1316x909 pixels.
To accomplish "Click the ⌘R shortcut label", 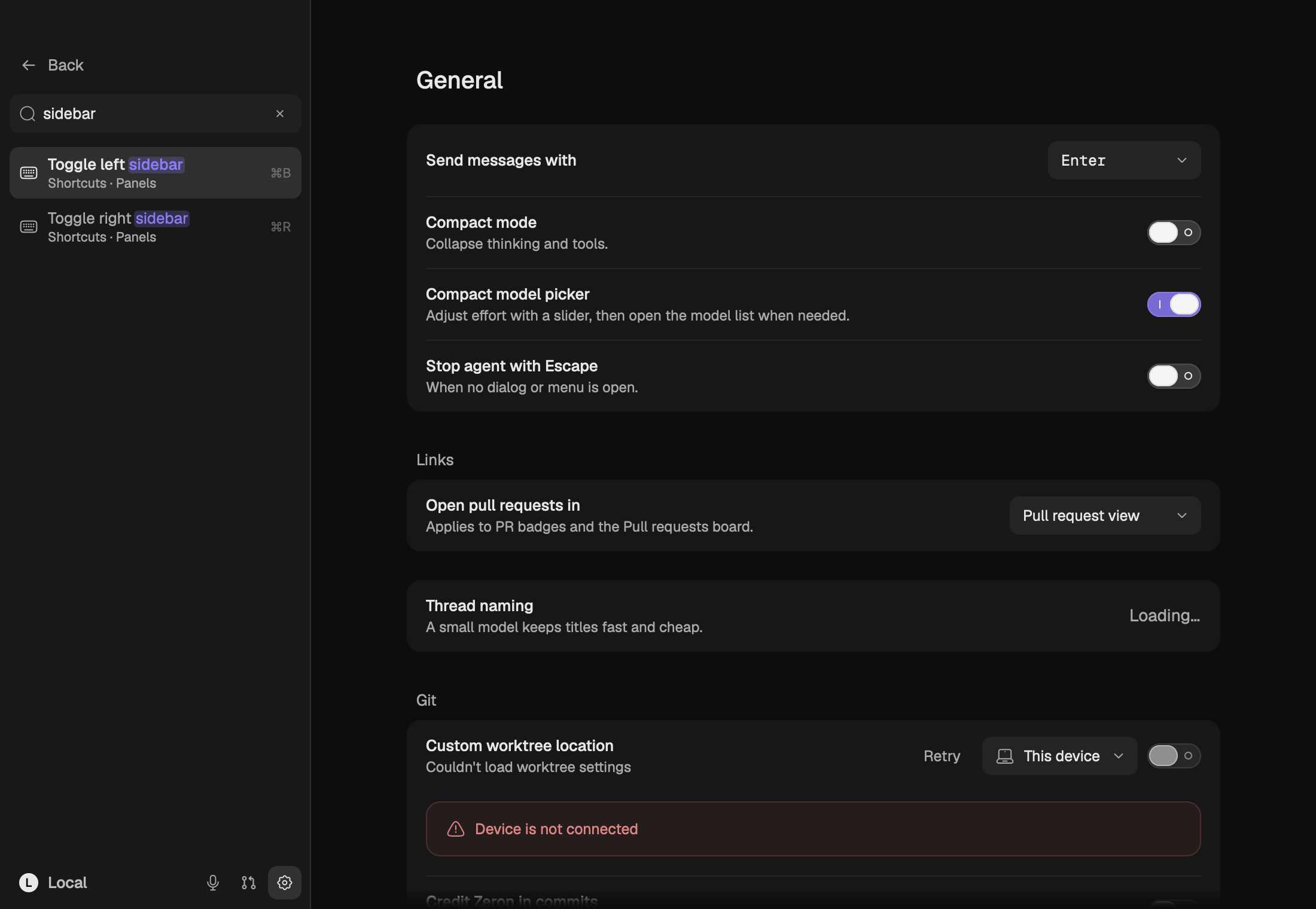I will pyautogui.click(x=281, y=227).
